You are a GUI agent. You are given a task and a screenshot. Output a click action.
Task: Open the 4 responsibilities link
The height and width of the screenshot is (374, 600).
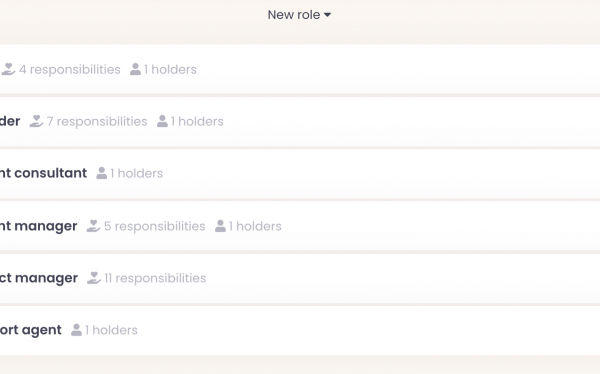[x=70, y=70]
